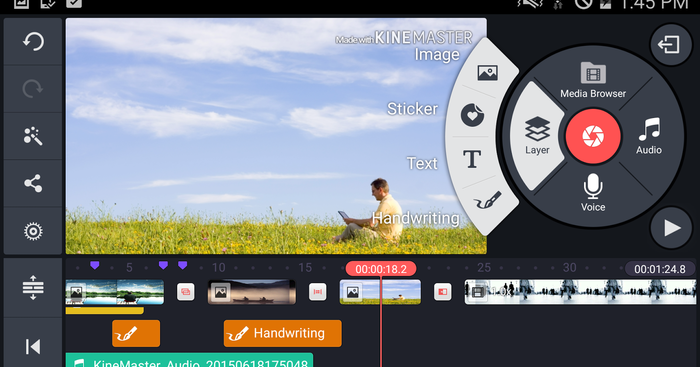Image resolution: width=700 pixels, height=367 pixels.
Task: Tap the undo arrow icon
Action: click(33, 42)
